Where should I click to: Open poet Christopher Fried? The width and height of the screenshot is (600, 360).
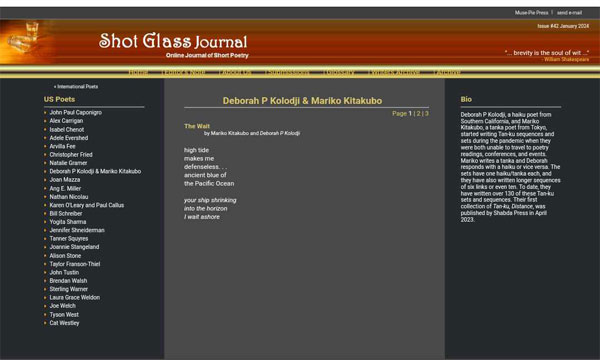point(71,155)
